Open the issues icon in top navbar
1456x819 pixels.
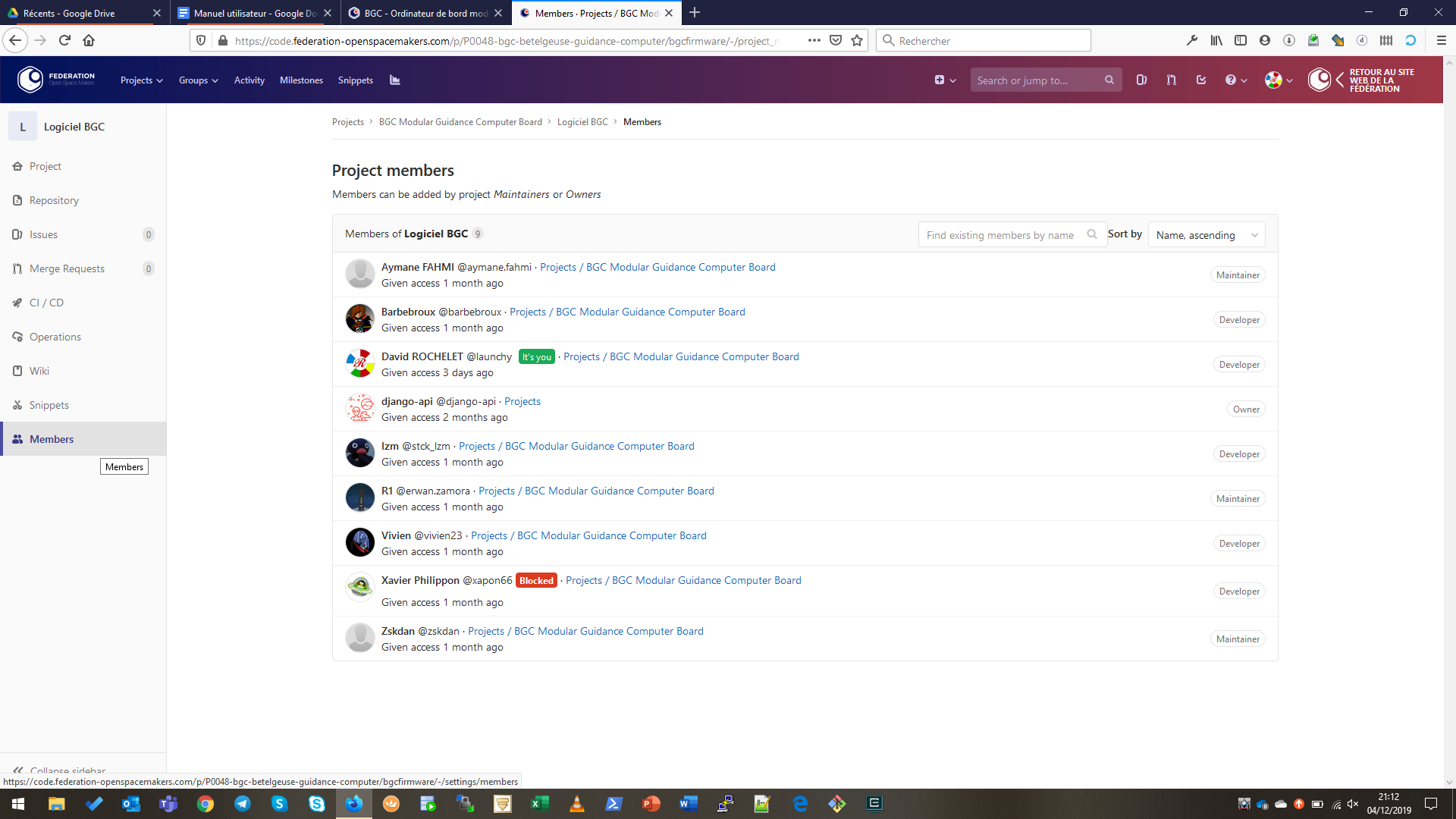1141,80
